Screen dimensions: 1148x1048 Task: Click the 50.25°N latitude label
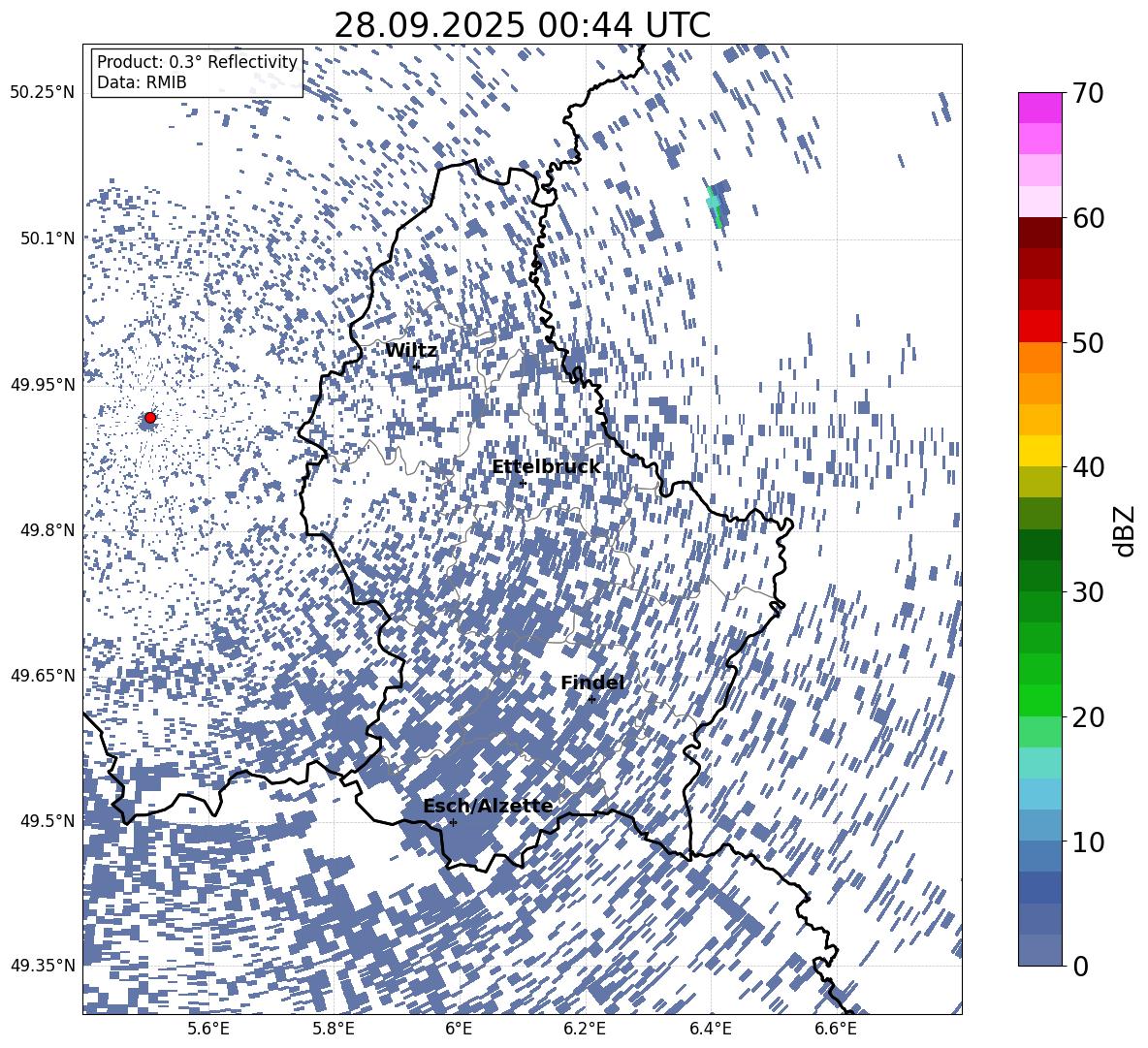[43, 92]
